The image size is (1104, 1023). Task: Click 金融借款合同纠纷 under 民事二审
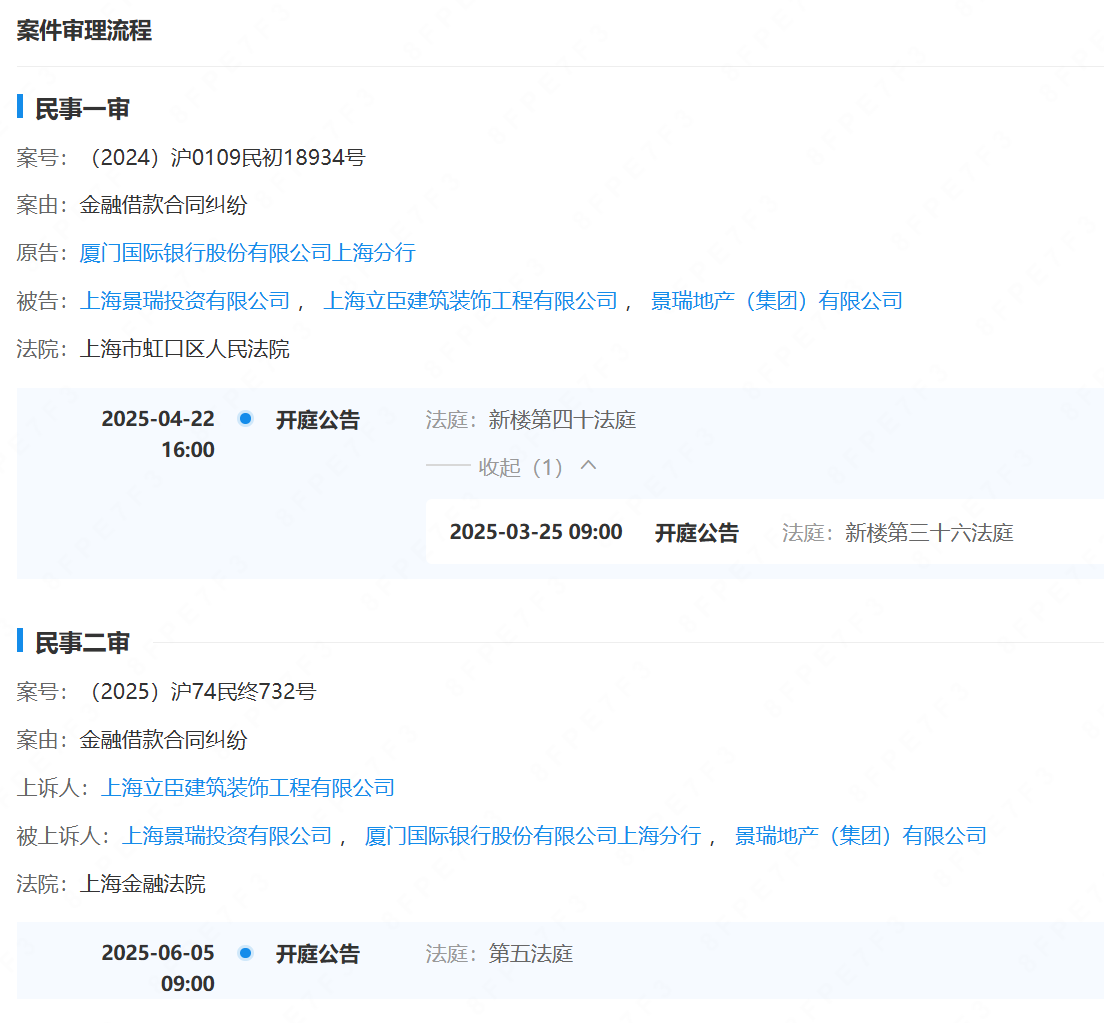click(163, 739)
